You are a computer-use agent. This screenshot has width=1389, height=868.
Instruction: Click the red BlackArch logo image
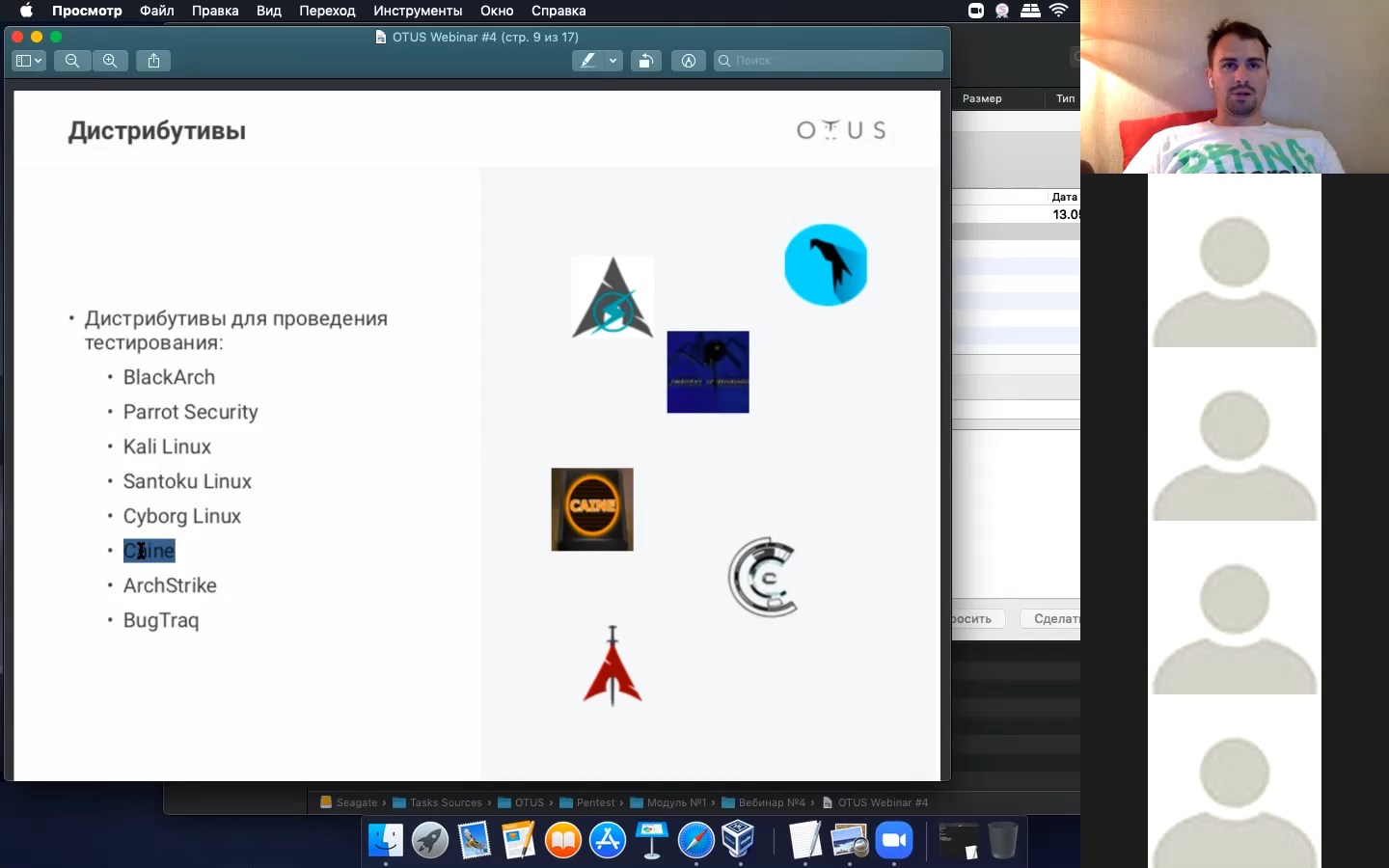(x=613, y=665)
